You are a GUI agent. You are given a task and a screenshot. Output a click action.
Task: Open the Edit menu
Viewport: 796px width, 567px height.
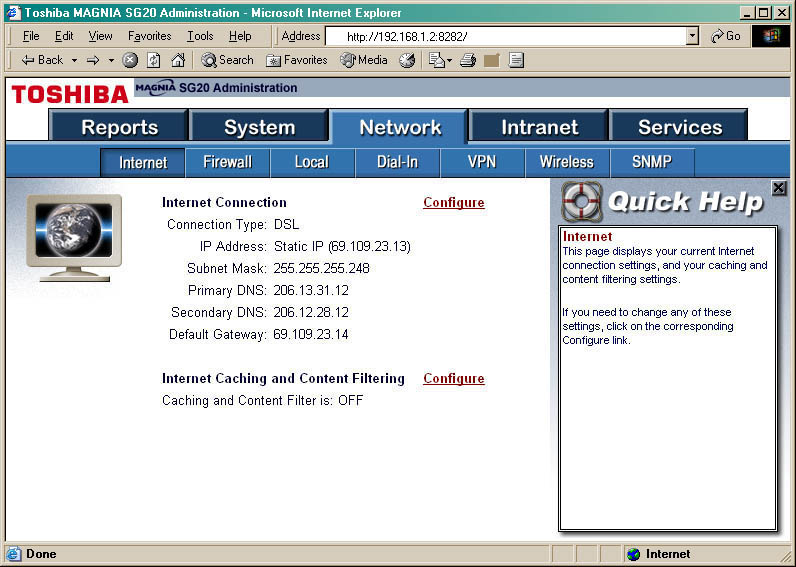tap(64, 36)
